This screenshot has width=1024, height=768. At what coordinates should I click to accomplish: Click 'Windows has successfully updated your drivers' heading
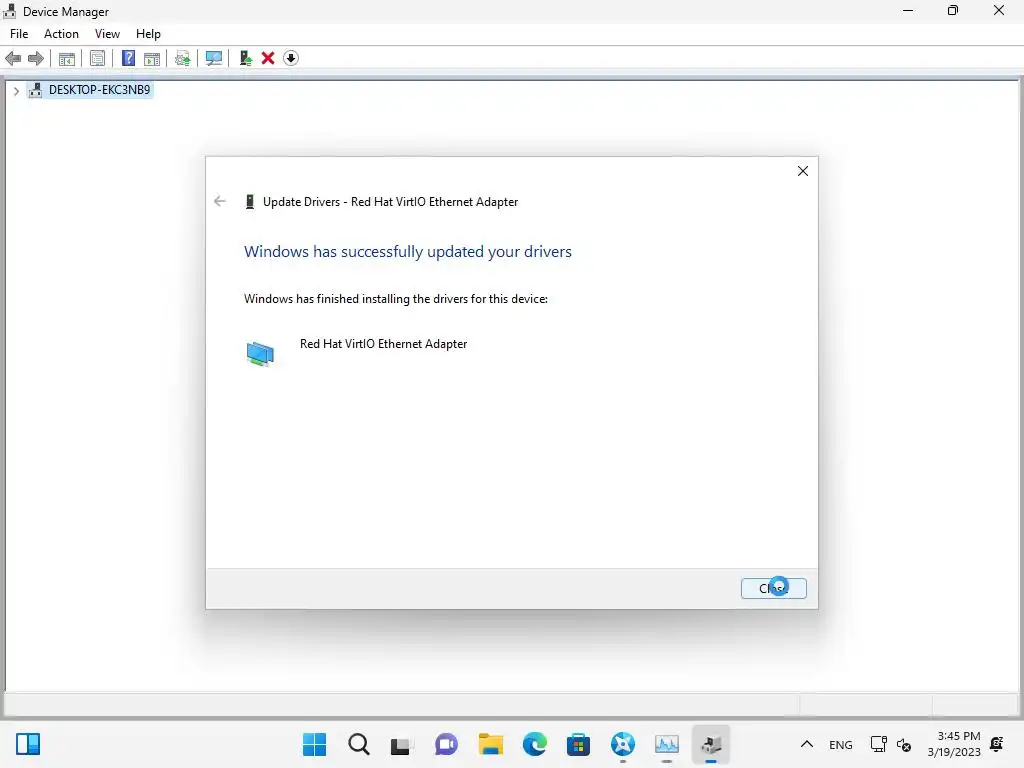[x=408, y=252]
